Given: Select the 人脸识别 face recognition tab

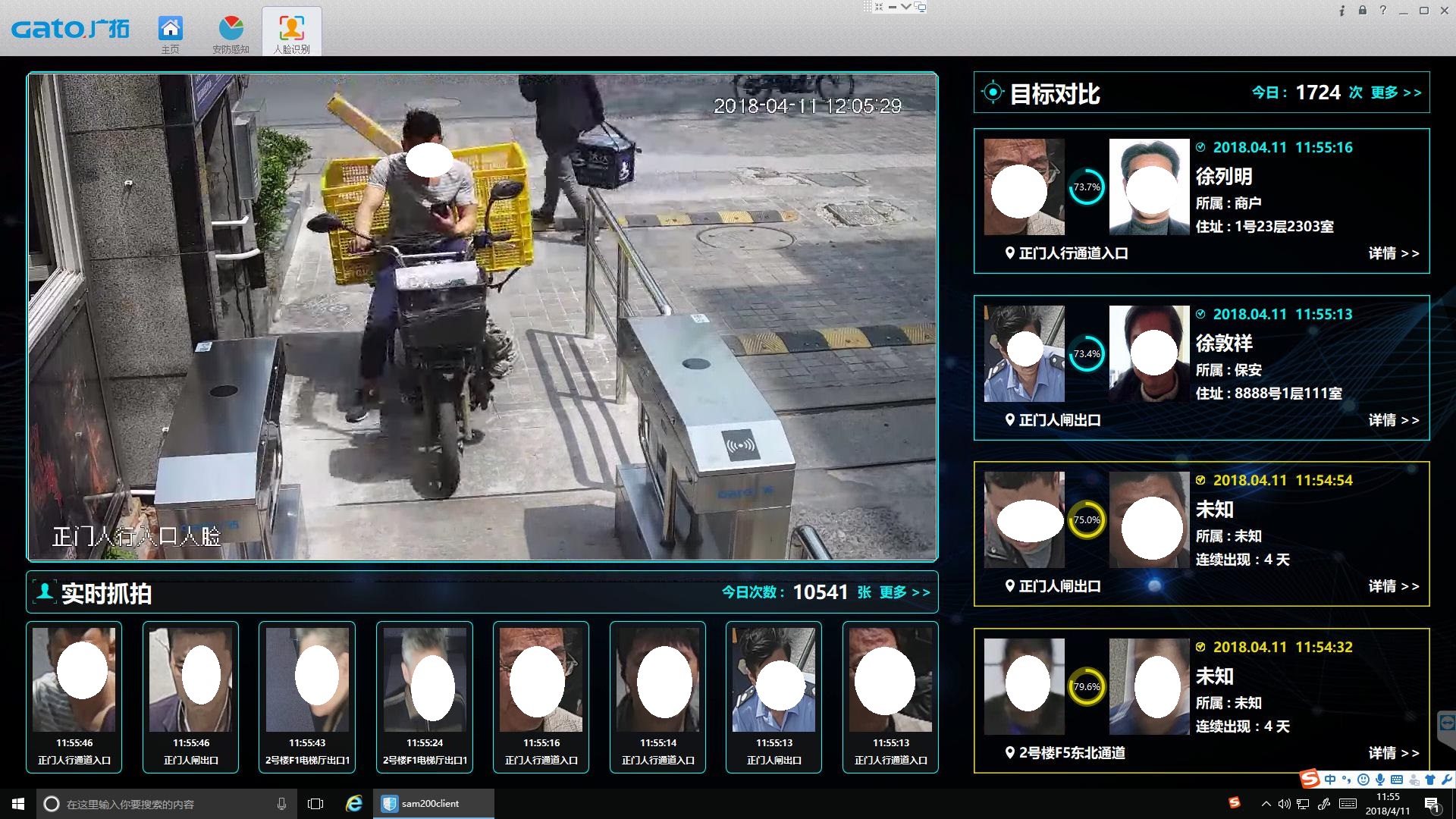Looking at the screenshot, I should point(292,30).
